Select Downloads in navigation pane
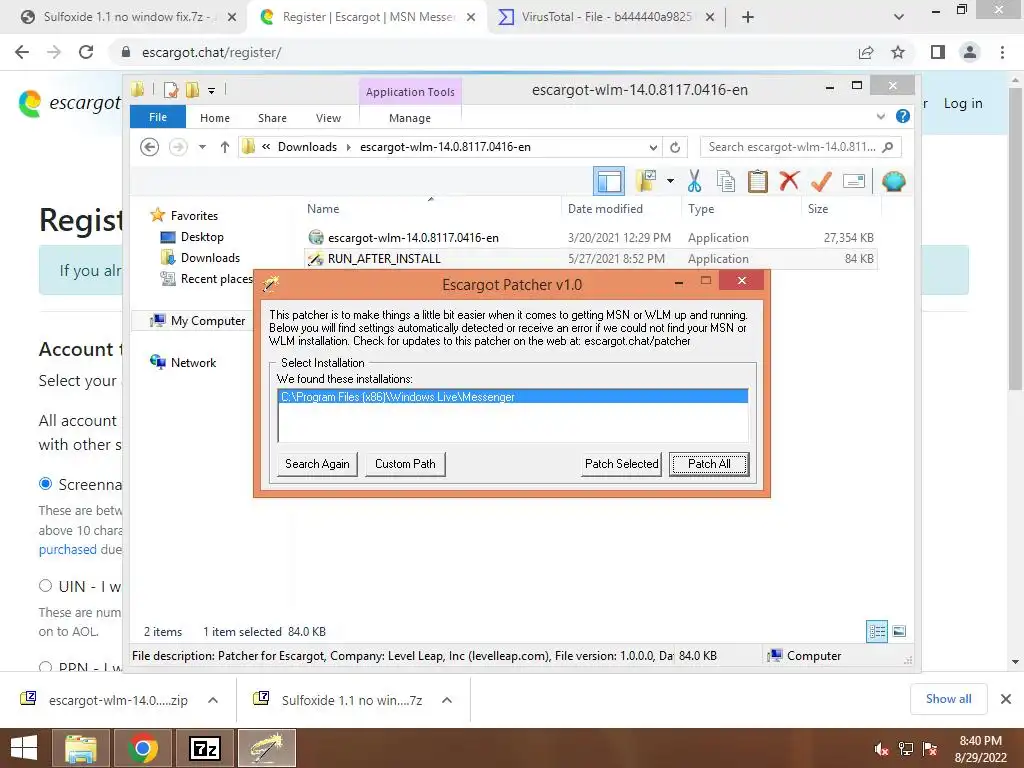The width and height of the screenshot is (1024, 768). pyautogui.click(x=210, y=257)
